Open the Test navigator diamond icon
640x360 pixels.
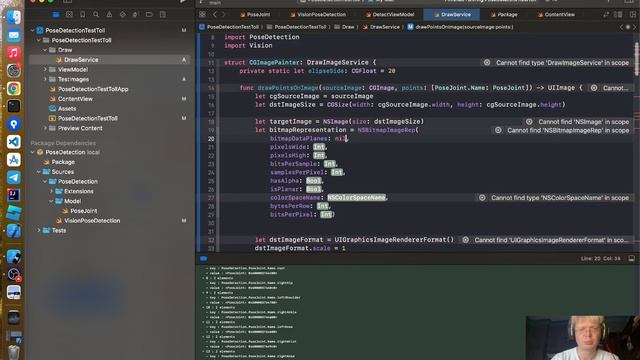[x=122, y=15]
